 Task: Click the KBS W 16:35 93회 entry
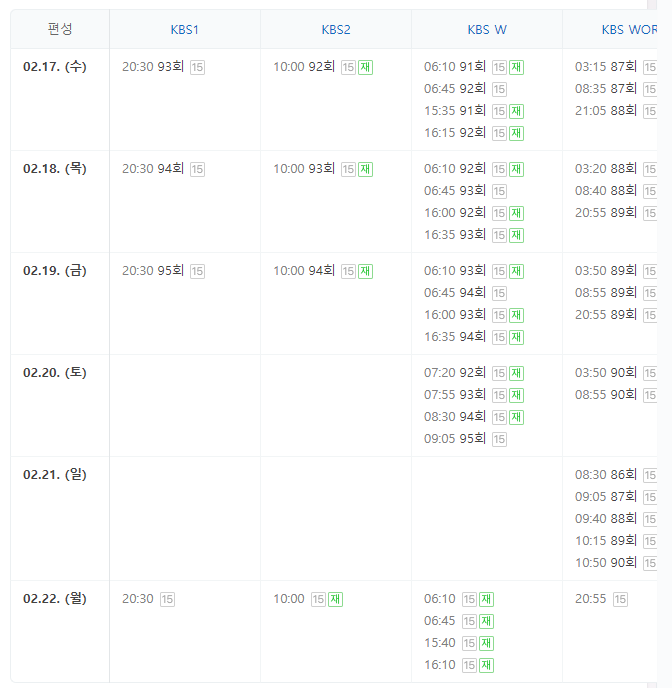pyautogui.click(x=455, y=235)
